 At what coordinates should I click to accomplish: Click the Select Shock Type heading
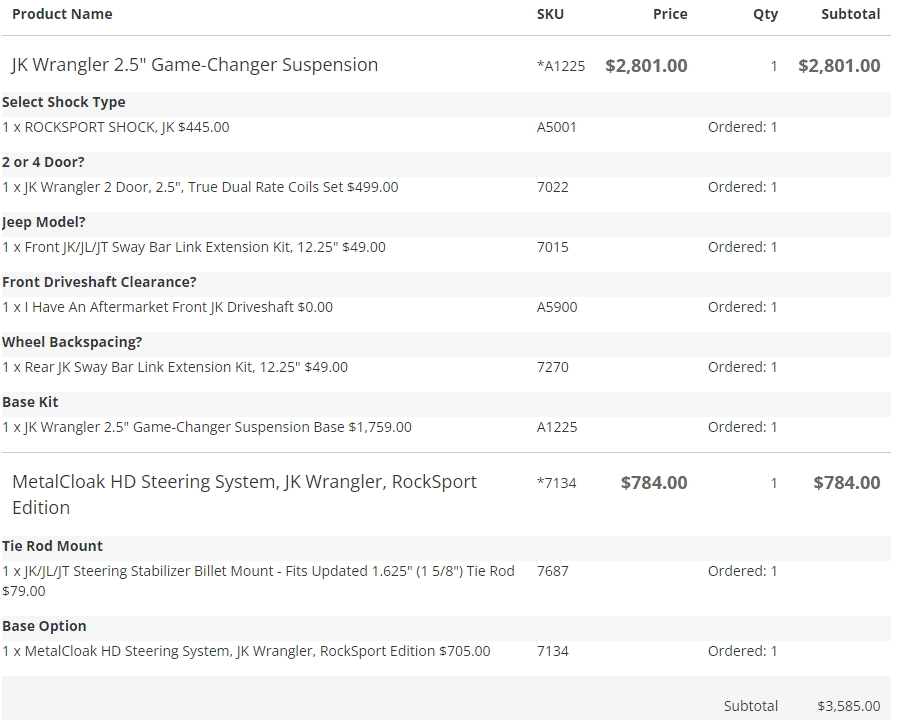tap(64, 102)
